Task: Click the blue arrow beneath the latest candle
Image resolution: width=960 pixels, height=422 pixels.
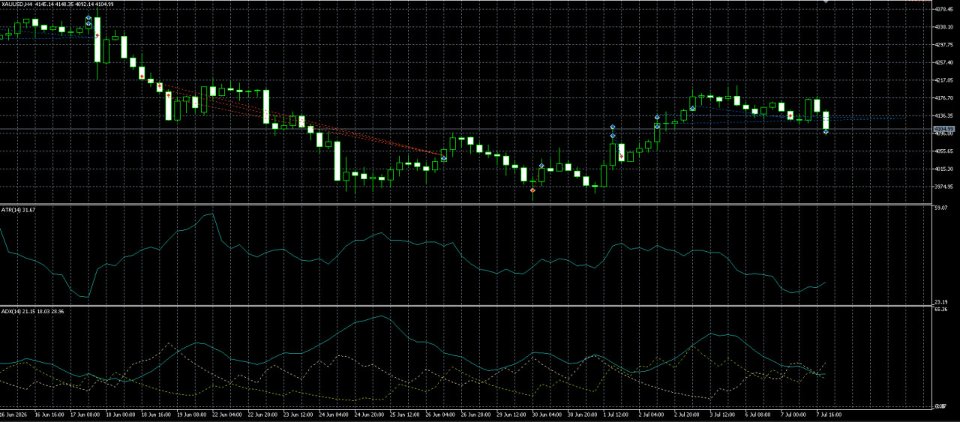Action: 826,131
